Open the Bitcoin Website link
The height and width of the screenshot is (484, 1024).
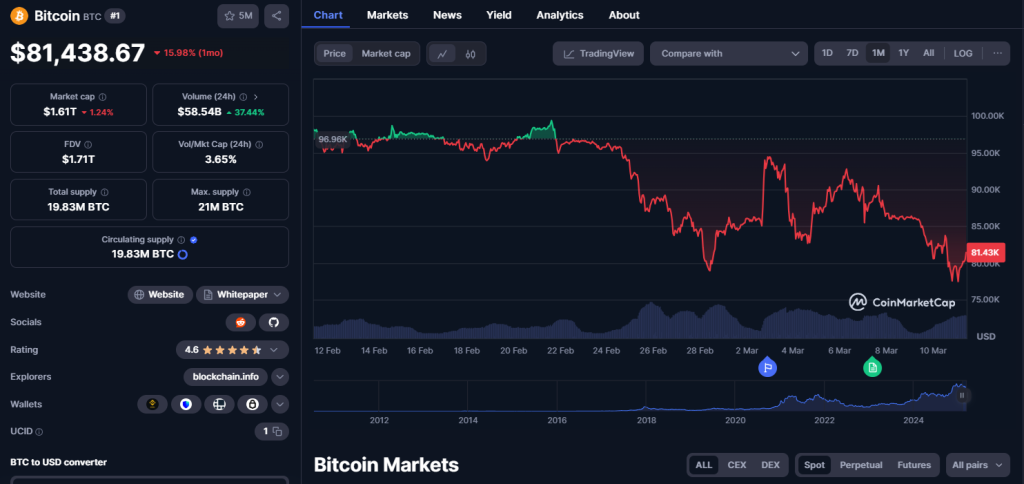tap(160, 295)
